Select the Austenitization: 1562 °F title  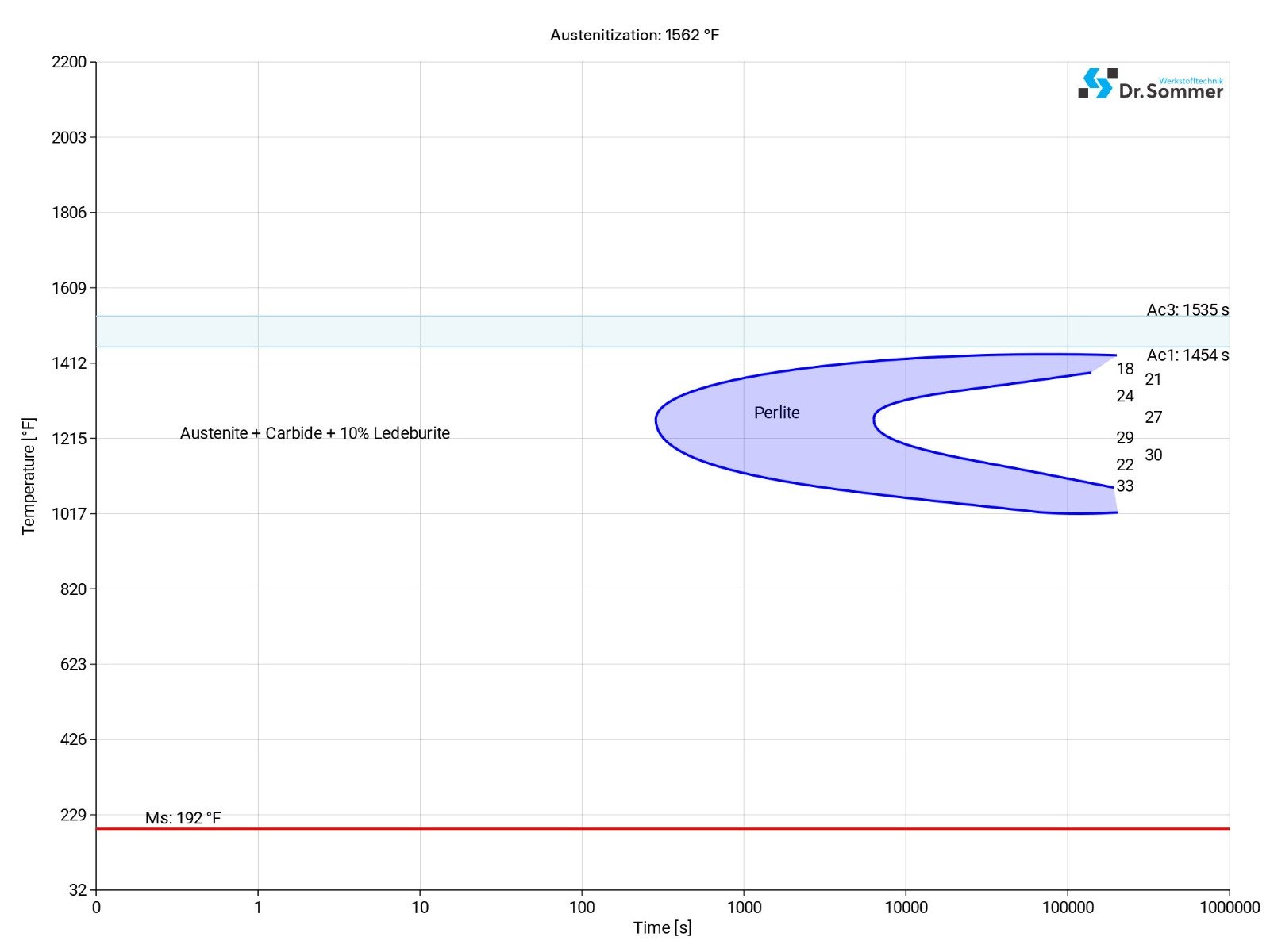[x=634, y=35]
